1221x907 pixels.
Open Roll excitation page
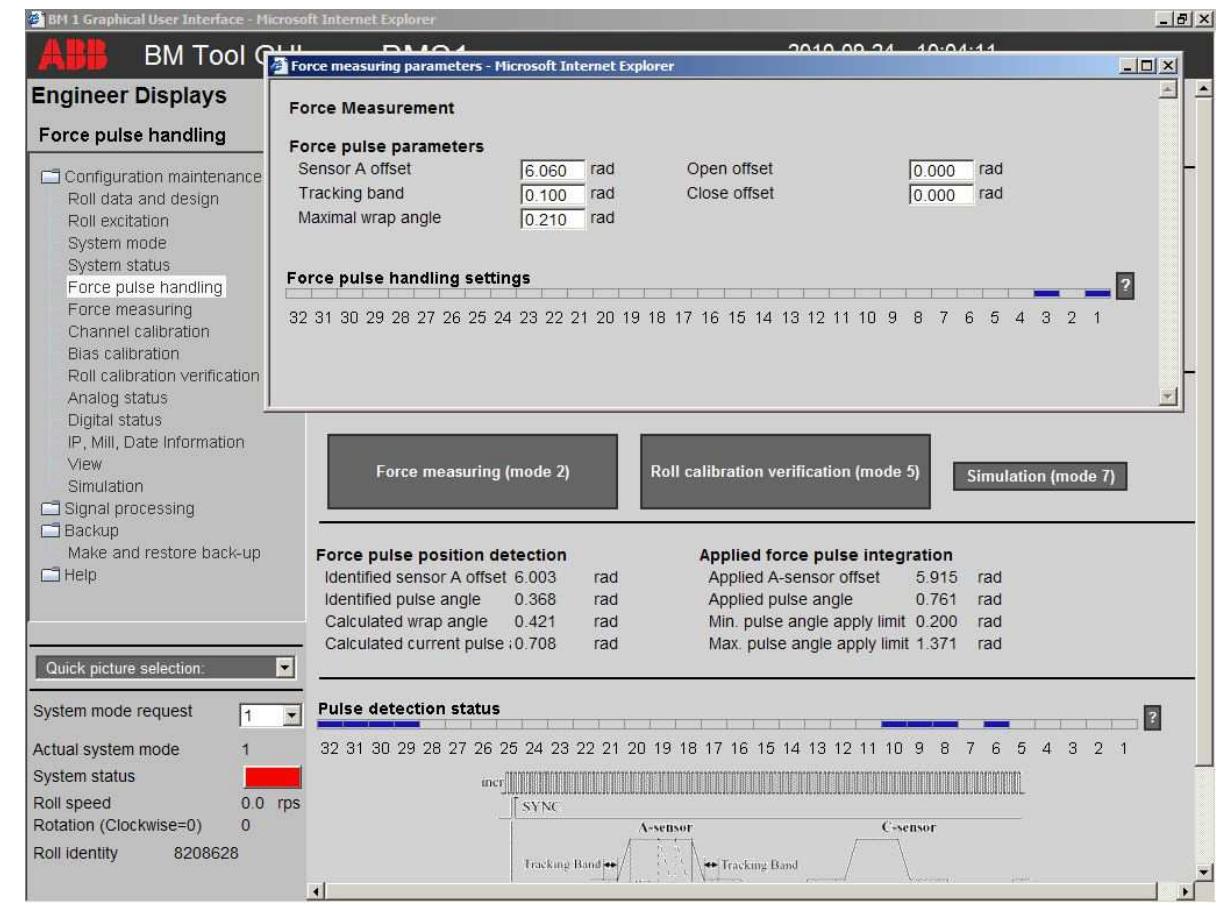[118, 221]
